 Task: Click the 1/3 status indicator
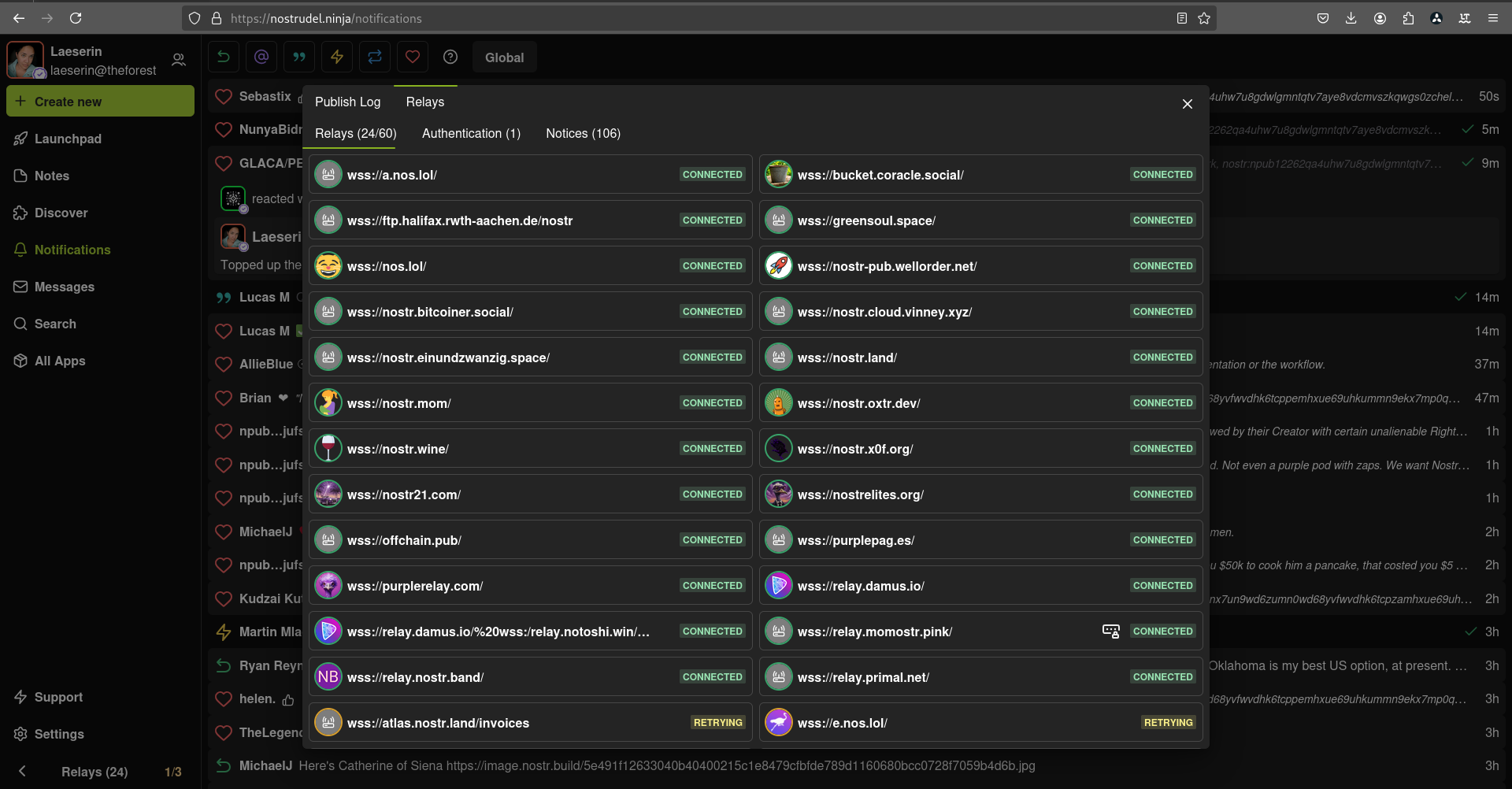point(173,772)
